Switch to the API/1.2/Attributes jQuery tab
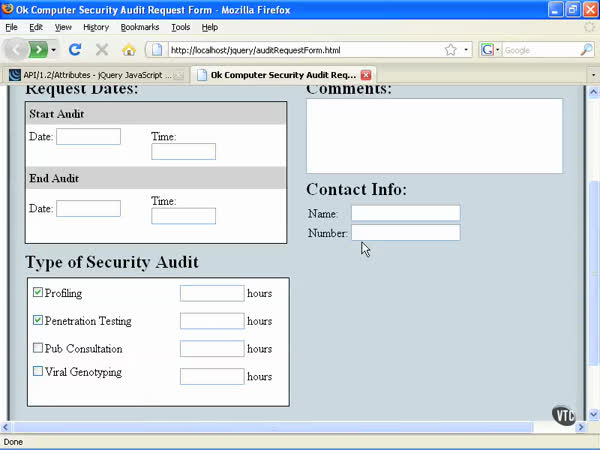The image size is (600, 450). click(95, 75)
